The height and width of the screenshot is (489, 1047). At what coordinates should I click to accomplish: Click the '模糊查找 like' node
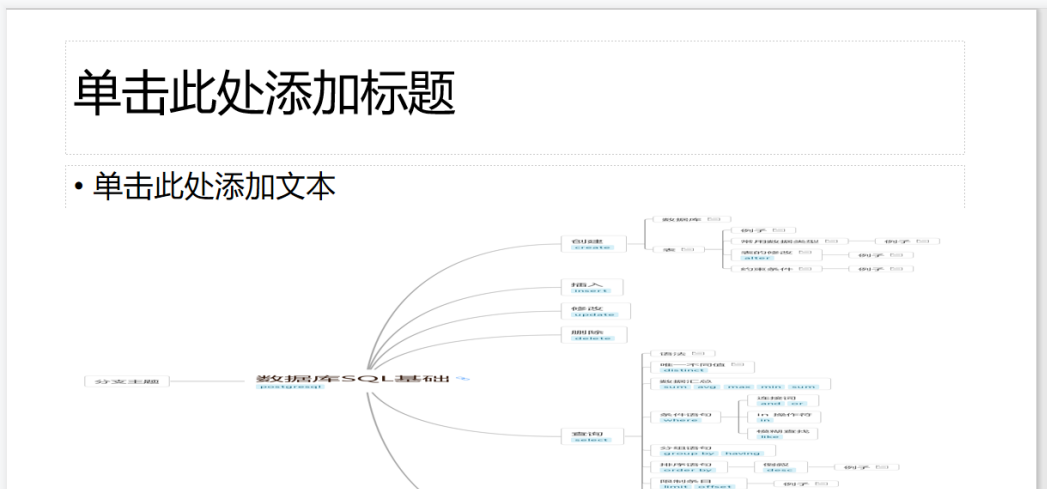782,434
